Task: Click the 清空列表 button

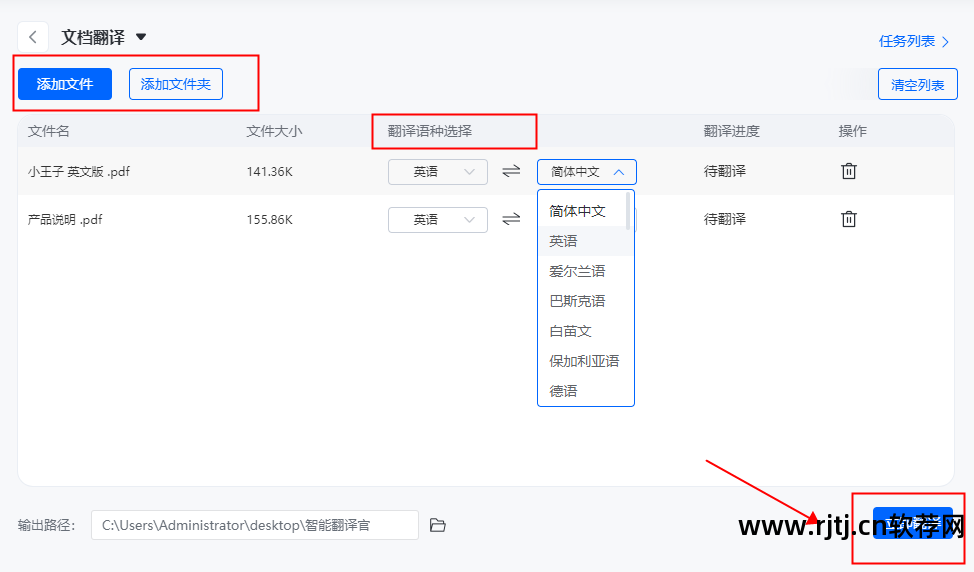Action: (917, 84)
